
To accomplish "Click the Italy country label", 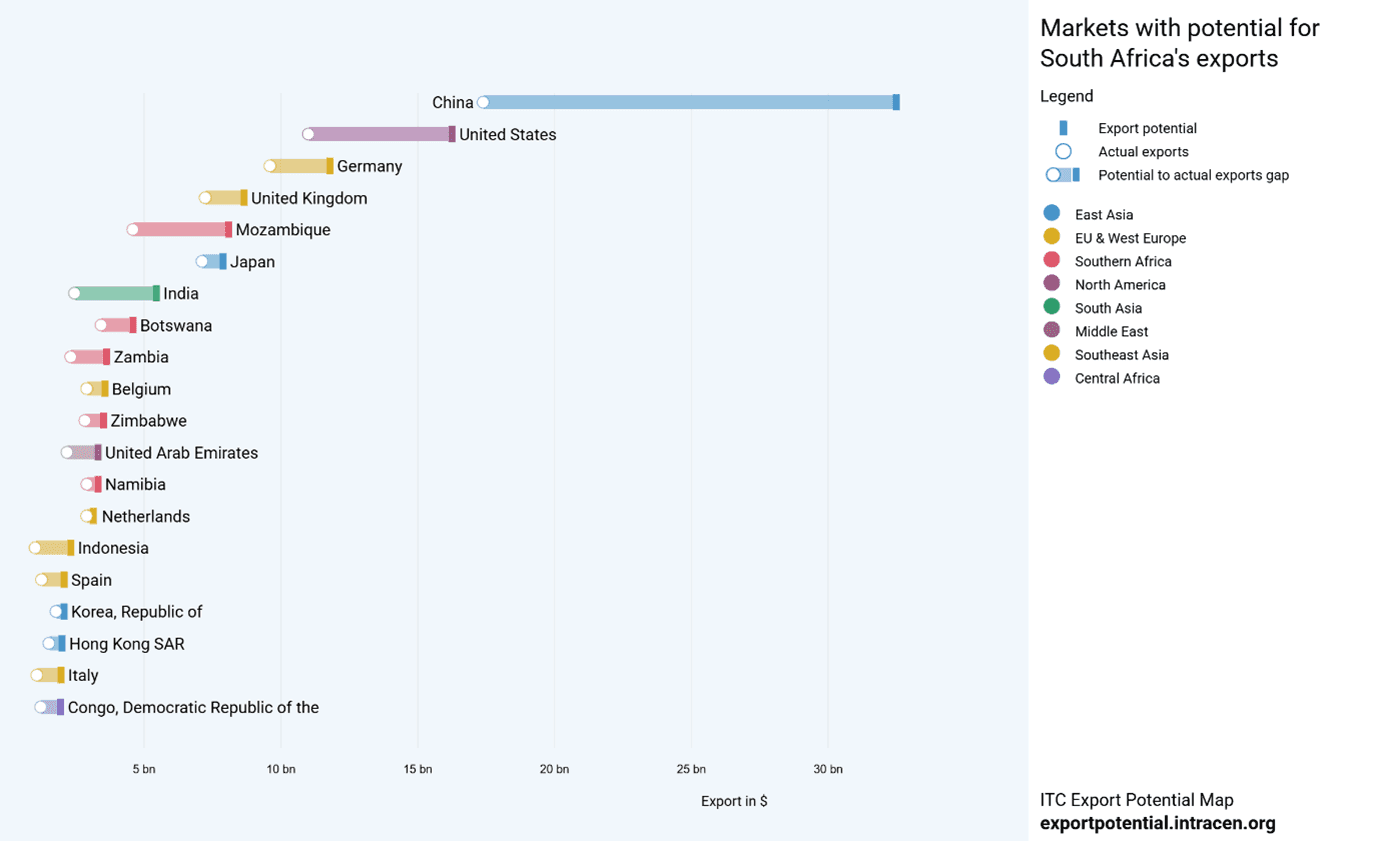I will coord(83,675).
